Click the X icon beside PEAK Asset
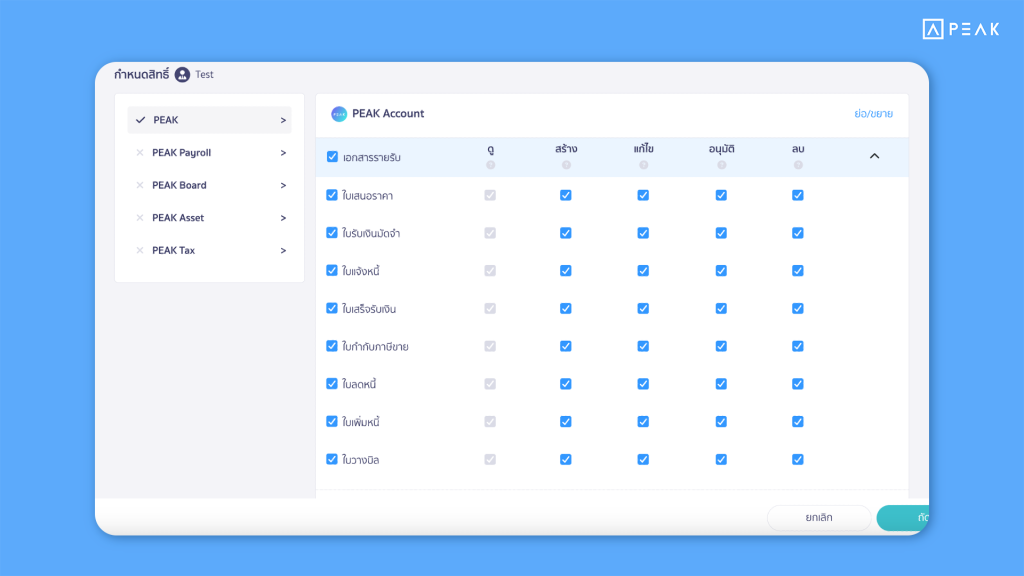This screenshot has width=1024, height=576. [140, 217]
